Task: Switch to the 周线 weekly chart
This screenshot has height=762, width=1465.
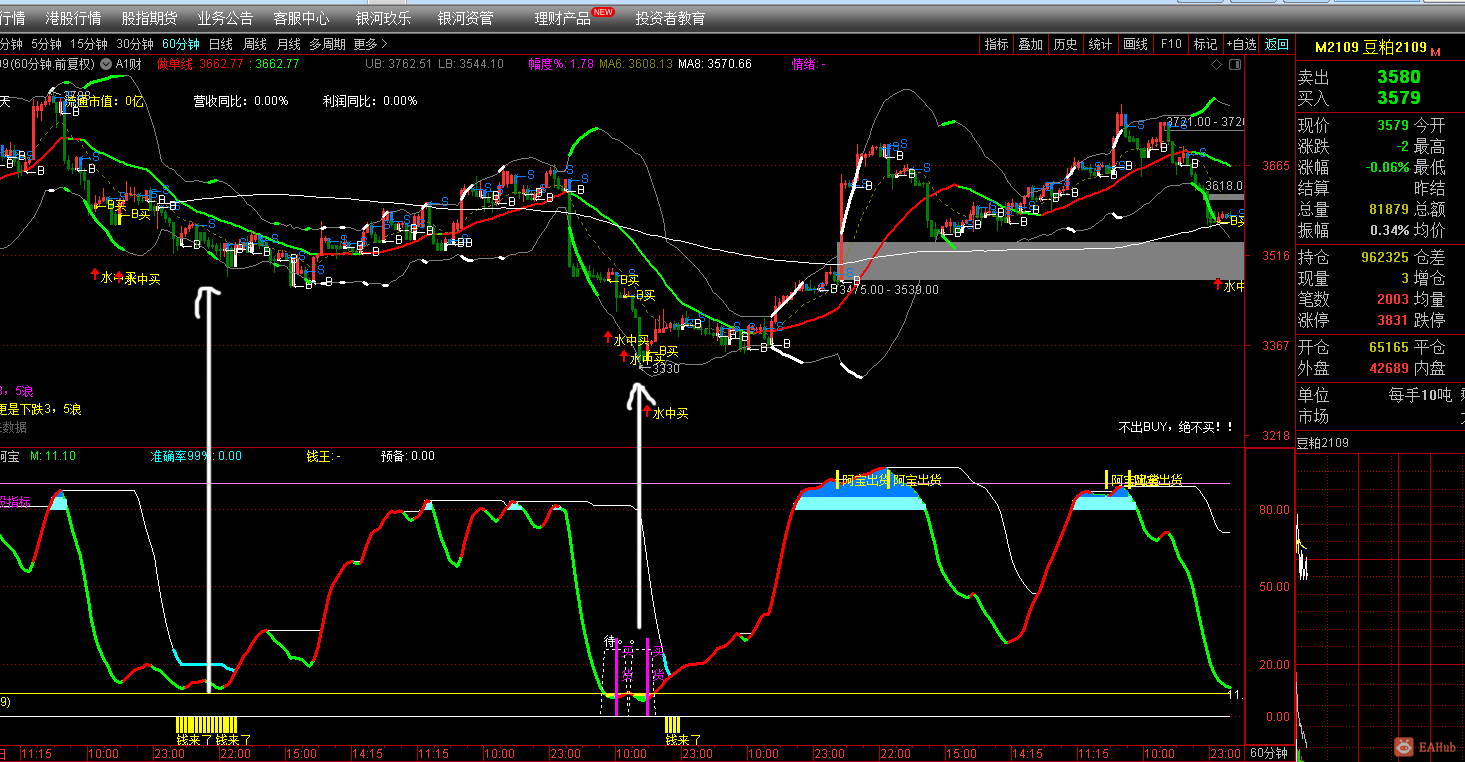Action: [254, 44]
